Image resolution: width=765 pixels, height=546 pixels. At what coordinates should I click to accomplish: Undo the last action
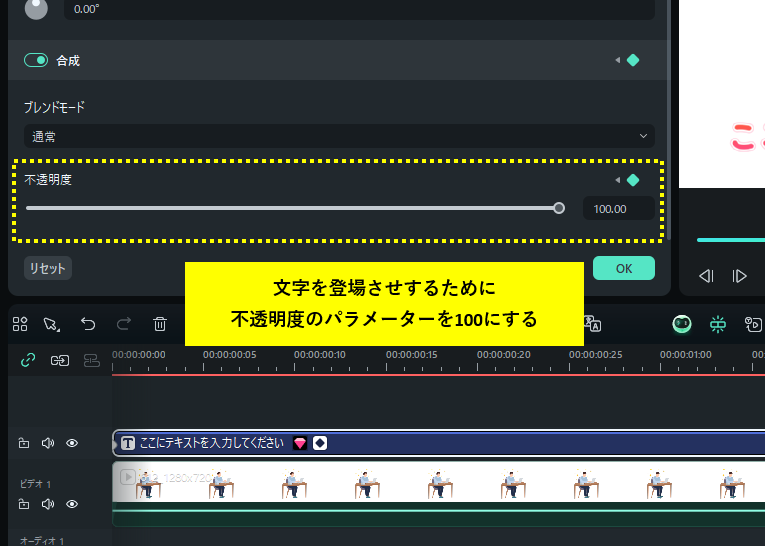click(88, 324)
